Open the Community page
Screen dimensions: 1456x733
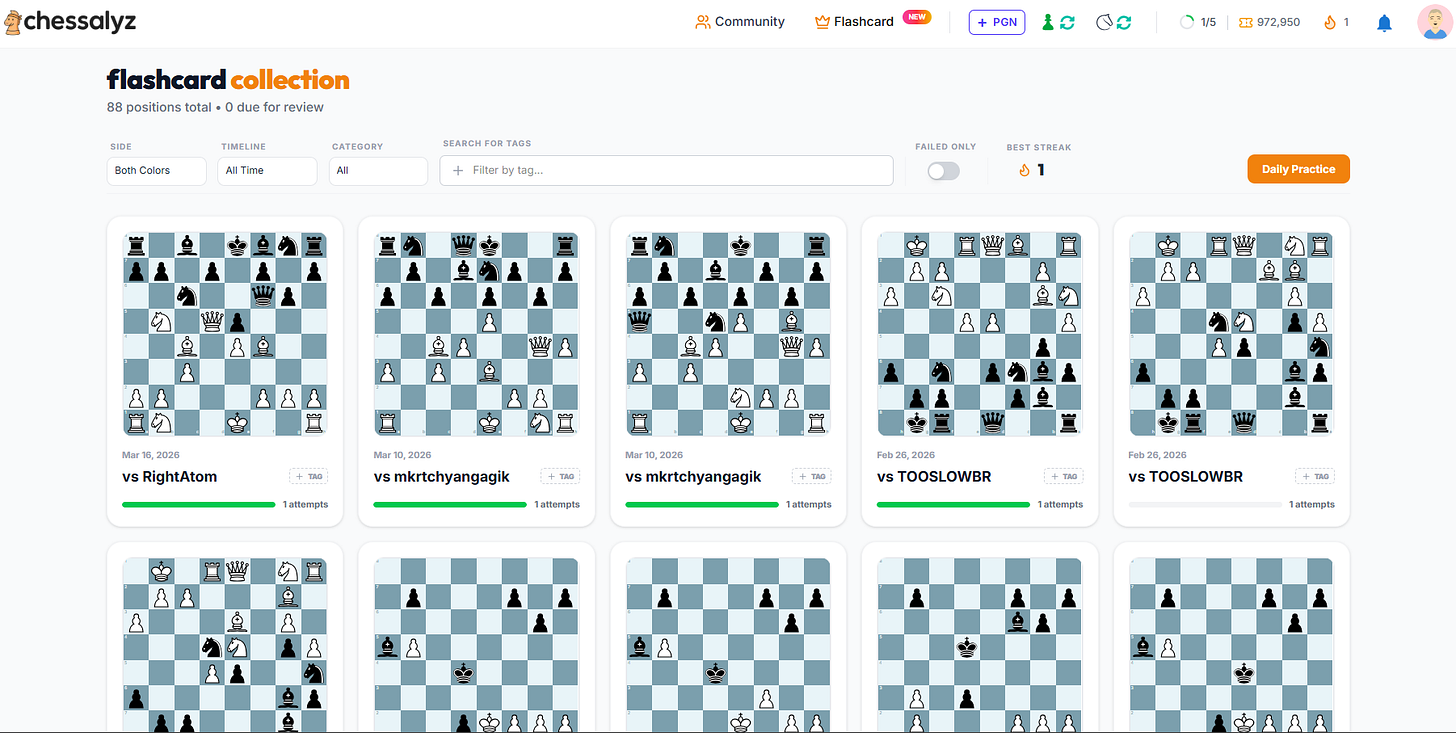pos(740,22)
